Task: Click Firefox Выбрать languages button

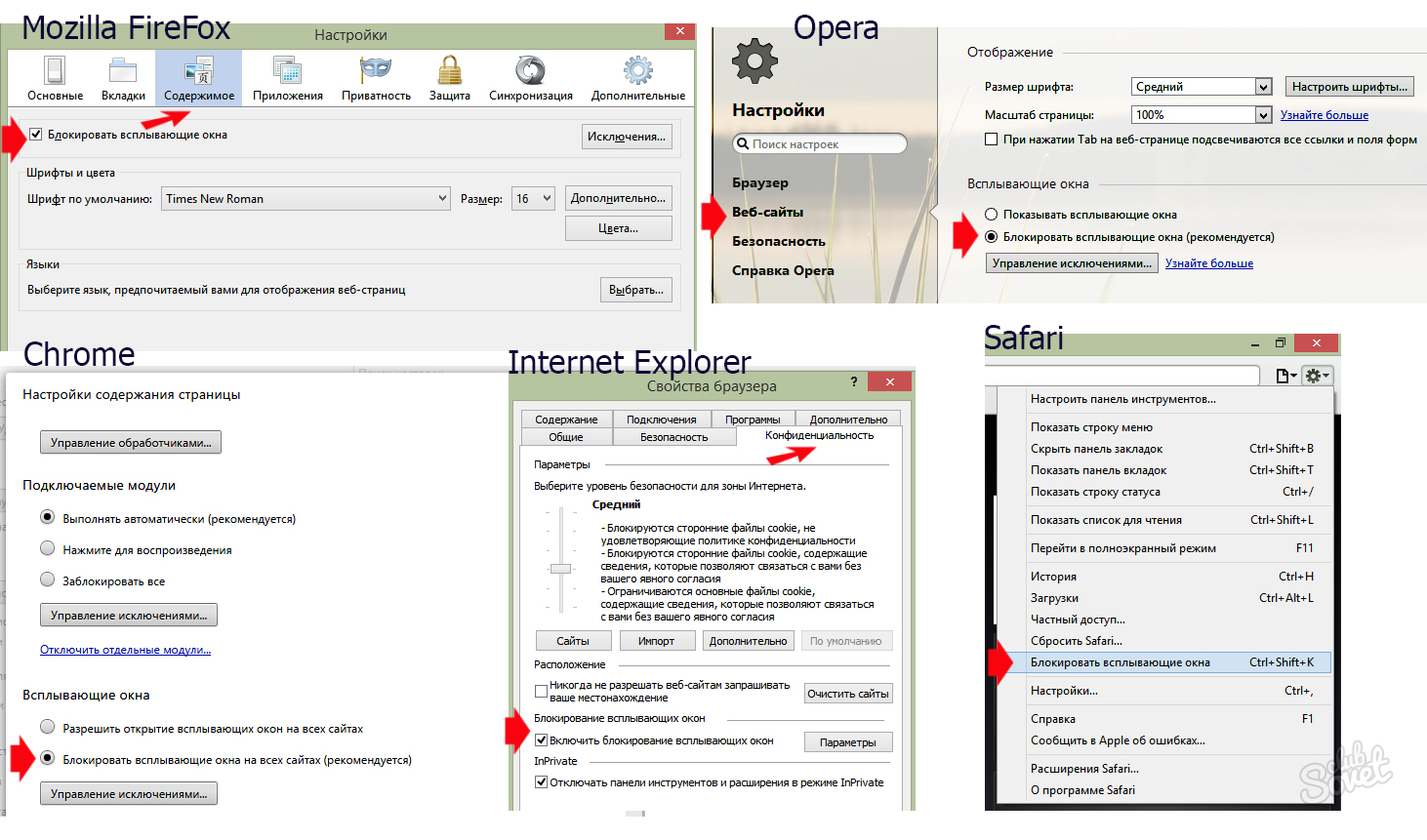Action: click(636, 290)
